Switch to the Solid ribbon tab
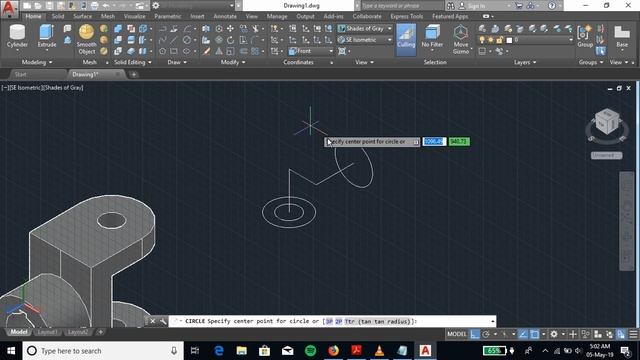The width and height of the screenshot is (640, 360). pyautogui.click(x=58, y=16)
